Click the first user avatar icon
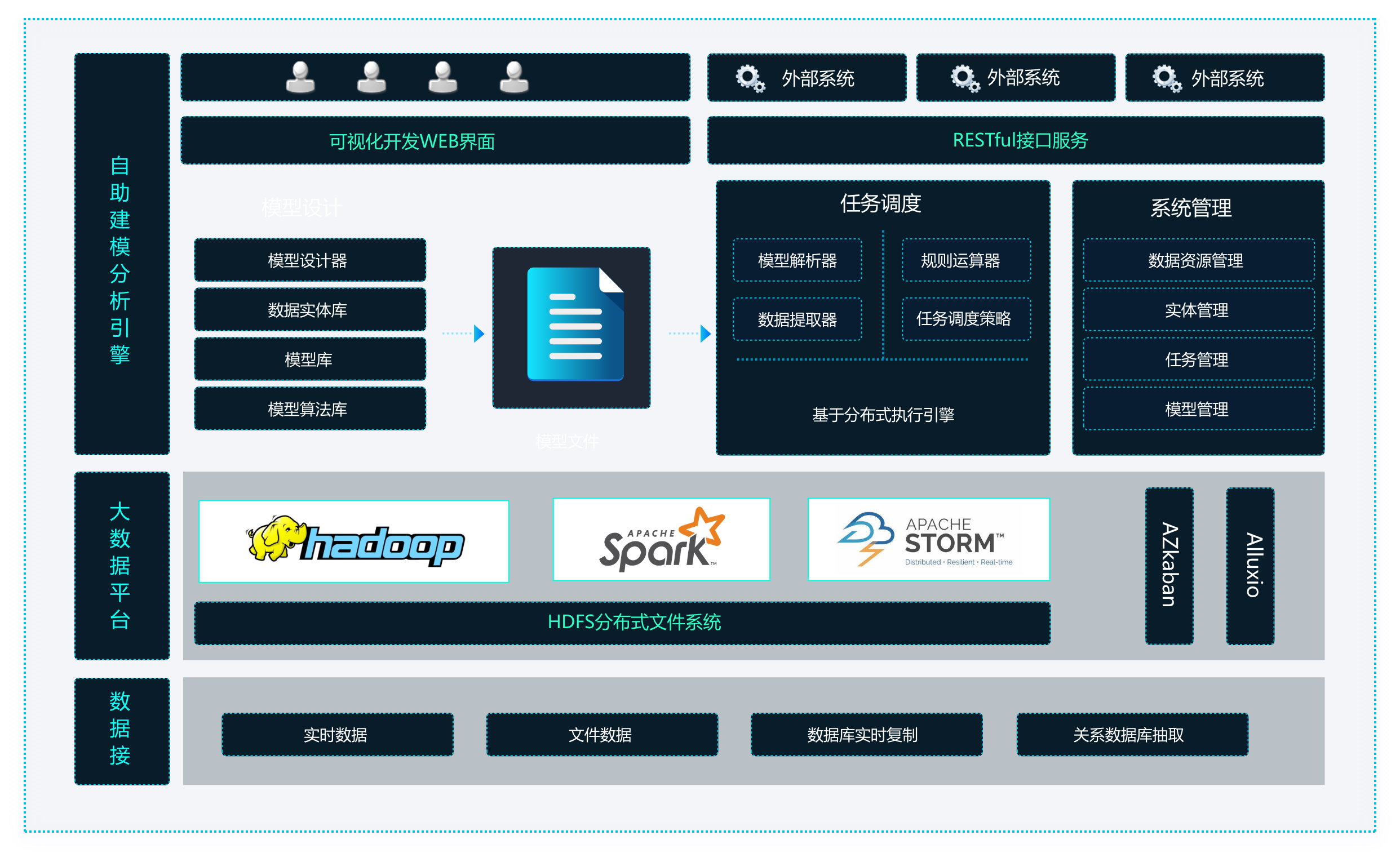Image resolution: width=1400 pixels, height=862 pixels. click(300, 78)
